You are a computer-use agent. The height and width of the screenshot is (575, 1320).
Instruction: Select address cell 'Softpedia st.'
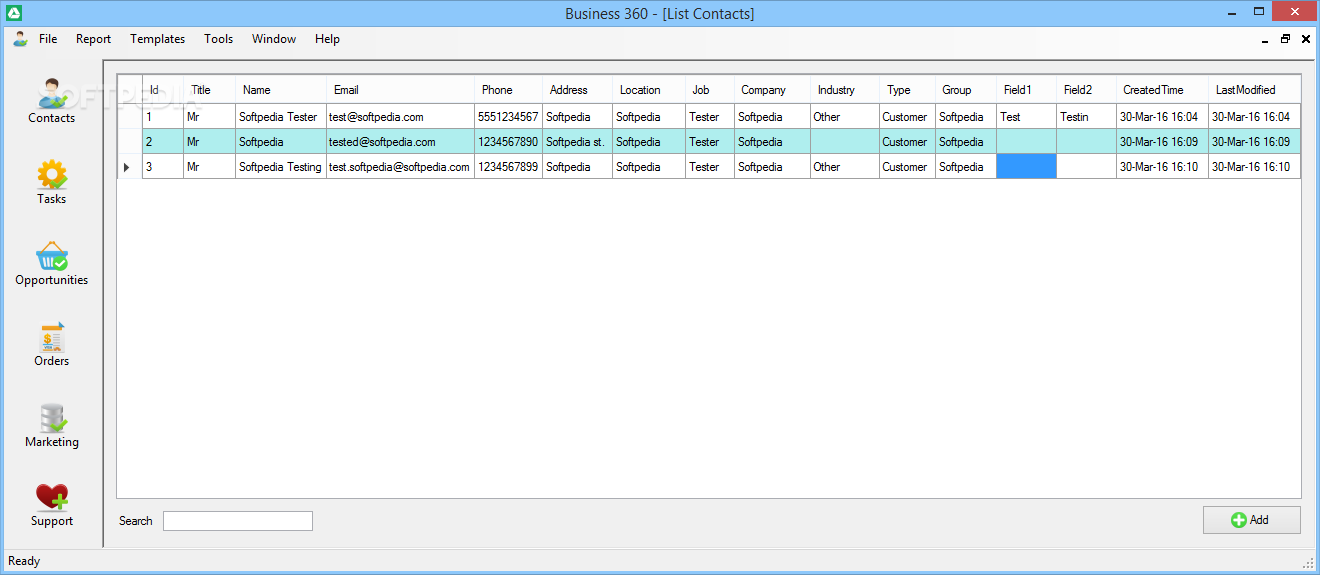coord(578,142)
